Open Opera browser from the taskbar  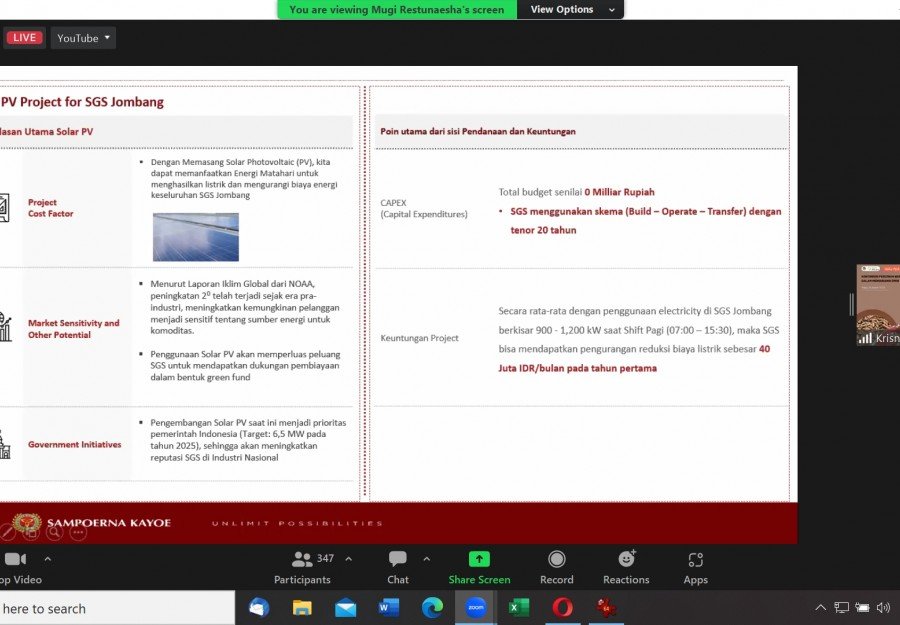562,607
